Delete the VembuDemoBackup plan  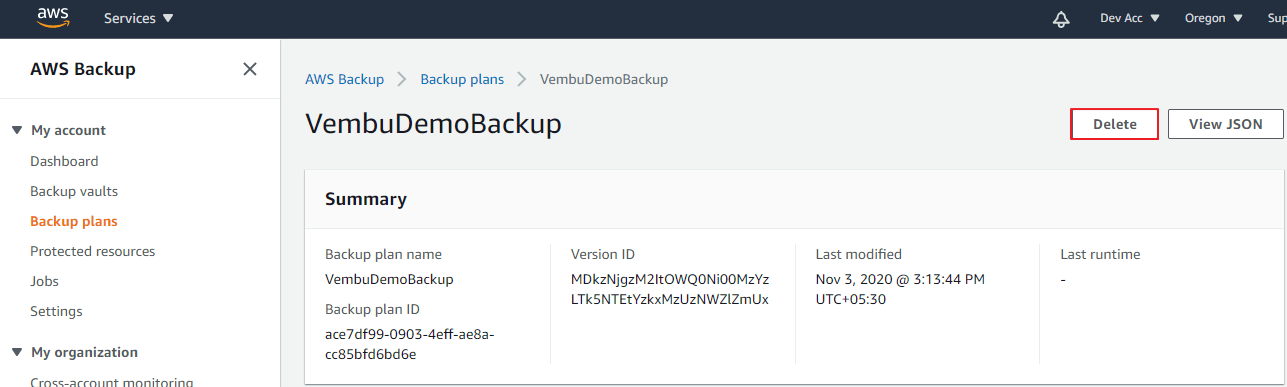1115,124
